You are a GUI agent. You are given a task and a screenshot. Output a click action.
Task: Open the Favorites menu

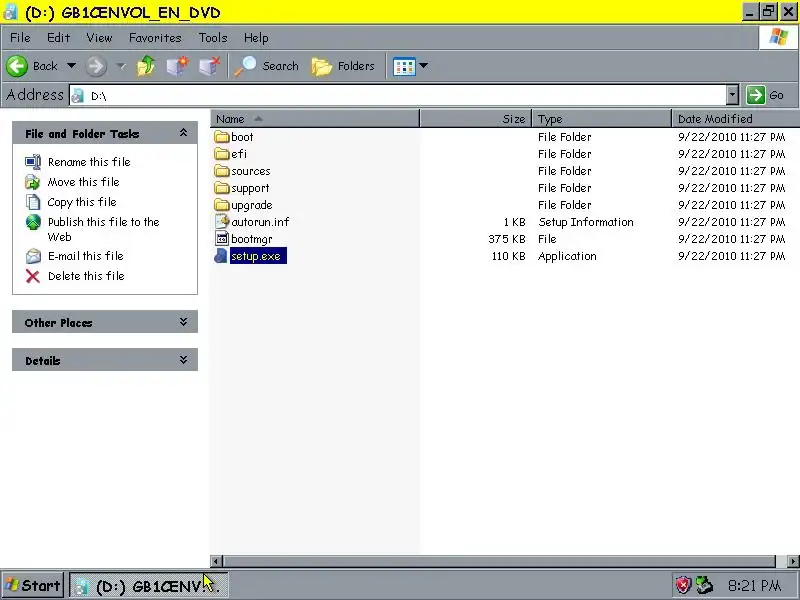[x=155, y=38]
